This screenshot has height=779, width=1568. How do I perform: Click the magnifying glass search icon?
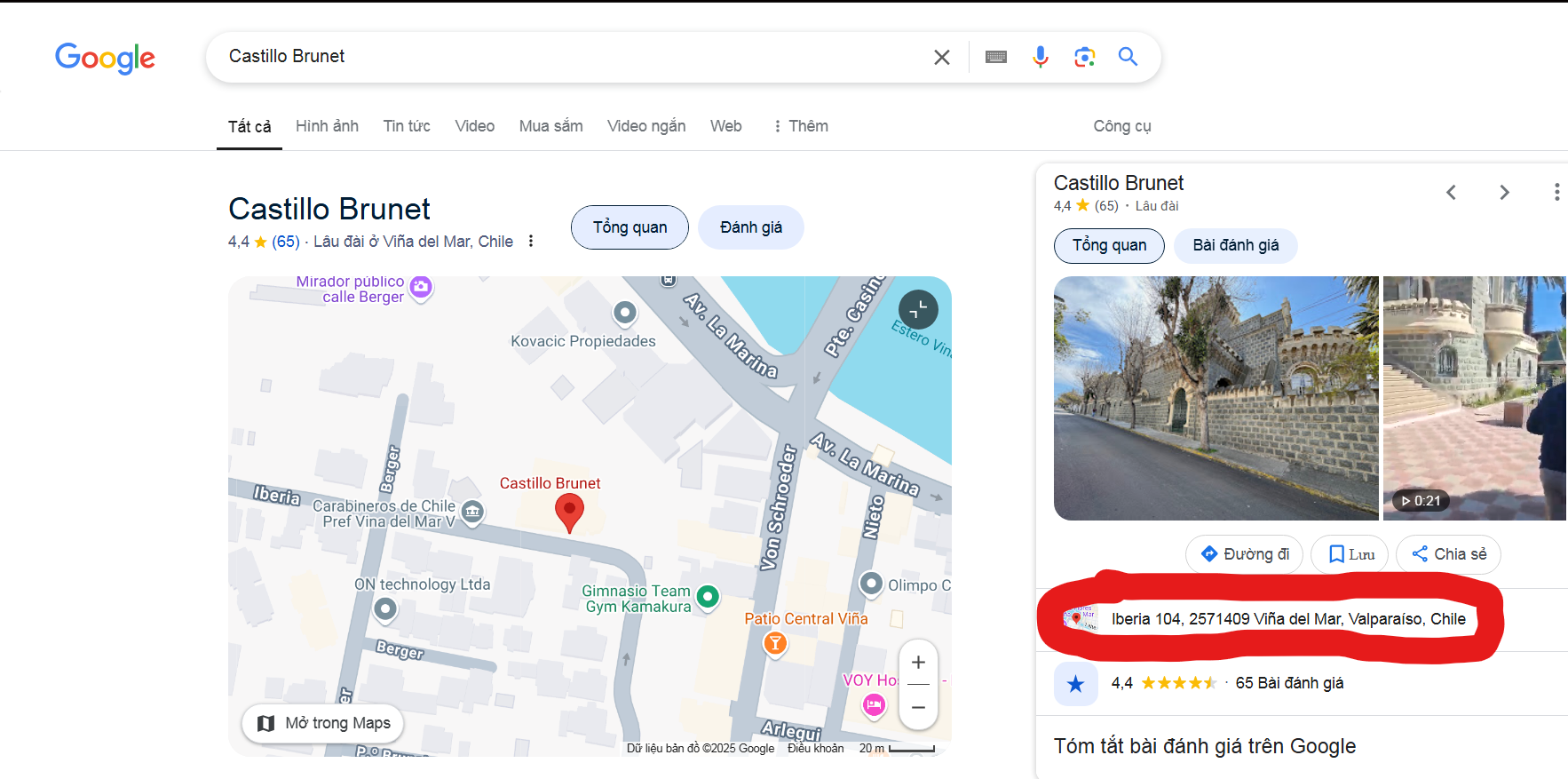1128,58
